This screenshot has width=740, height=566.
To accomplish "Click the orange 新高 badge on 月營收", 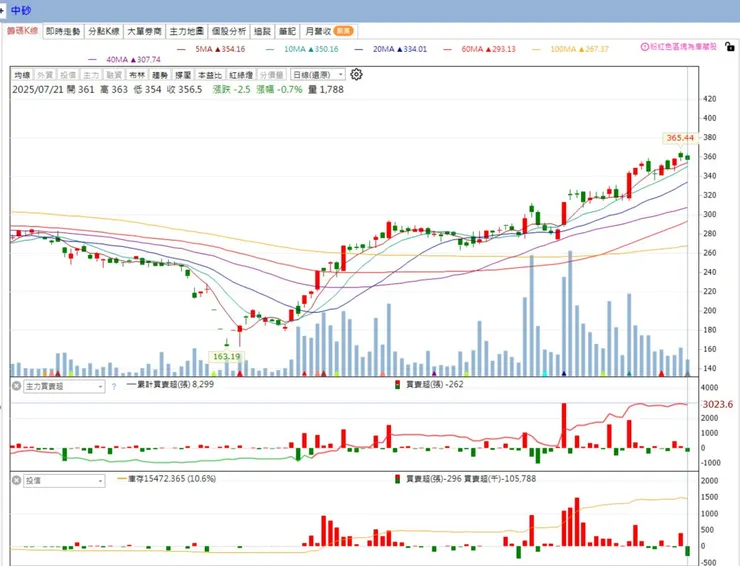I will pyautogui.click(x=343, y=31).
